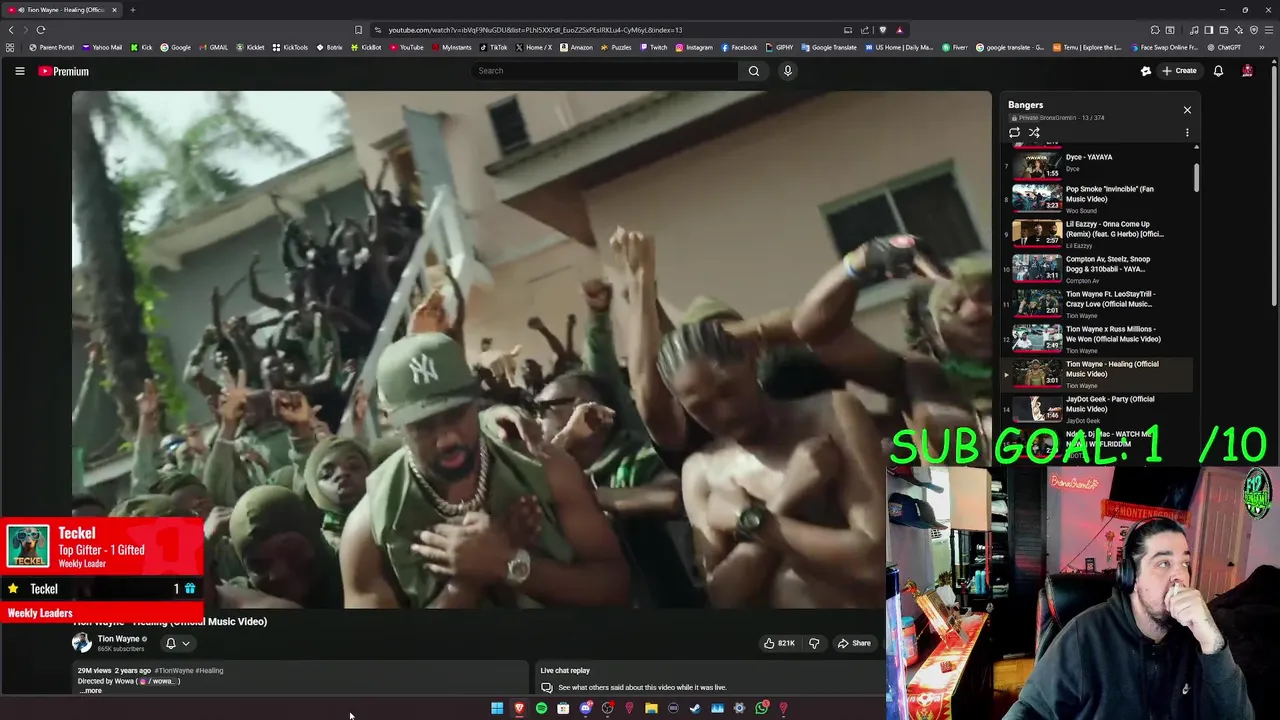Screen dimensions: 1280x720
Task: Toggle loop playlist in Bangers panel
Action: point(1014,132)
